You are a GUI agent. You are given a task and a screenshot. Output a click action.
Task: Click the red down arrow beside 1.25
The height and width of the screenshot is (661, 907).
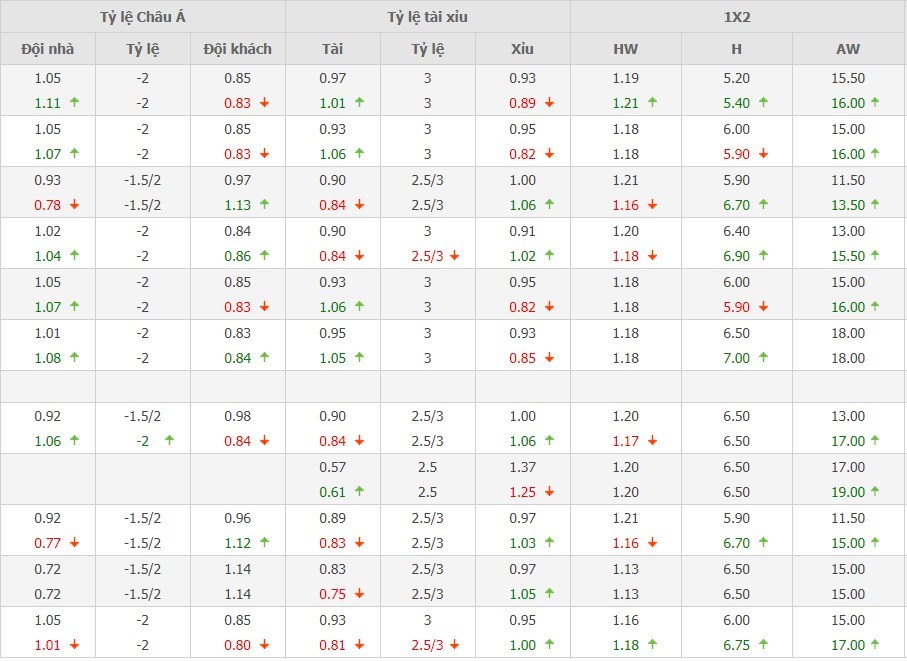(550, 492)
